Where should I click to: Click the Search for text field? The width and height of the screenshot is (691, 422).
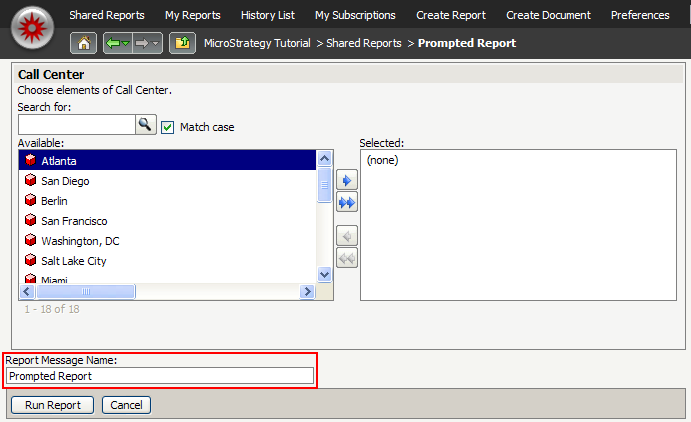tap(77, 125)
